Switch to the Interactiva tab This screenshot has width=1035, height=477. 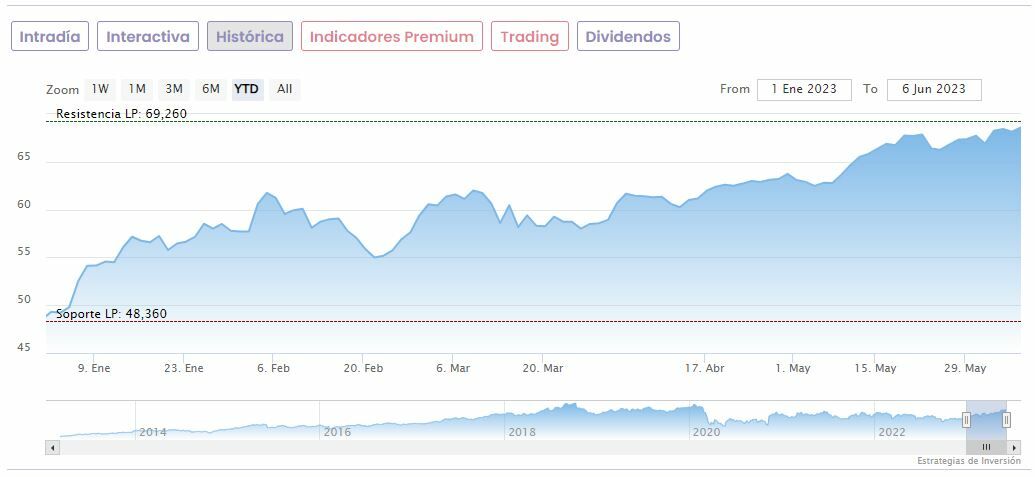[x=148, y=37]
